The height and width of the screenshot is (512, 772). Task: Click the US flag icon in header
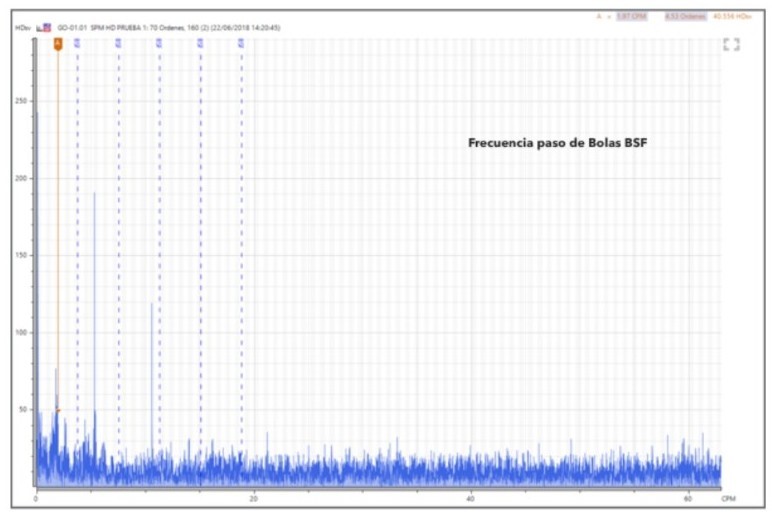pyautogui.click(x=47, y=28)
